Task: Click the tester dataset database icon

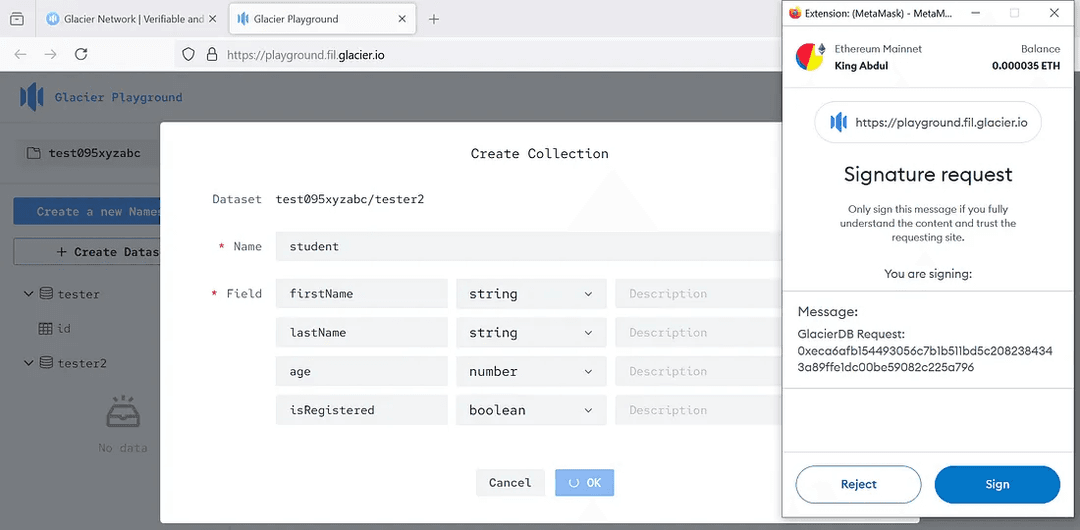Action: (46, 294)
